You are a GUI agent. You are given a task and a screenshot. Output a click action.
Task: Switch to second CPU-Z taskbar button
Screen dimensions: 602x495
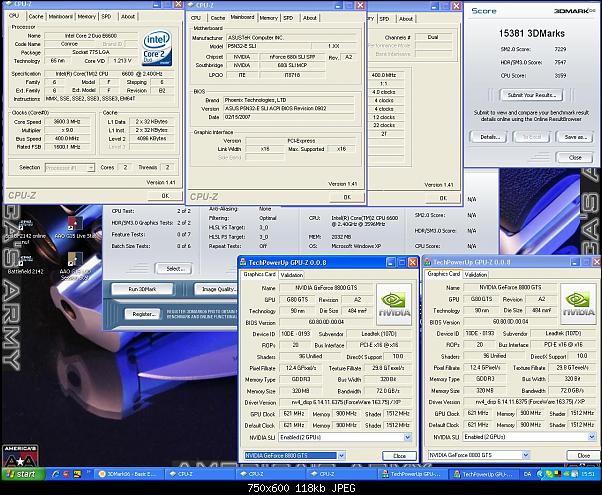click(x=271, y=474)
